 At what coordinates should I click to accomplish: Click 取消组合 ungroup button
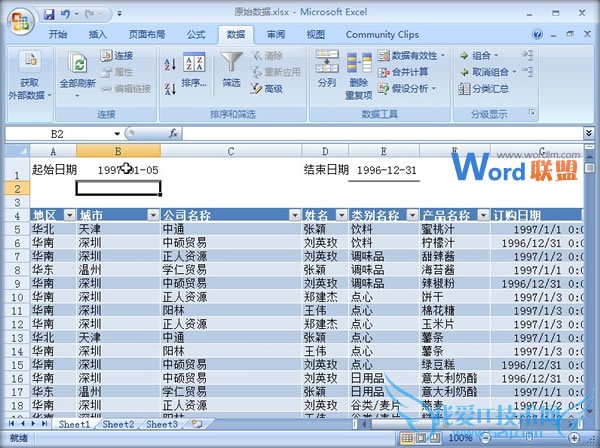click(487, 72)
